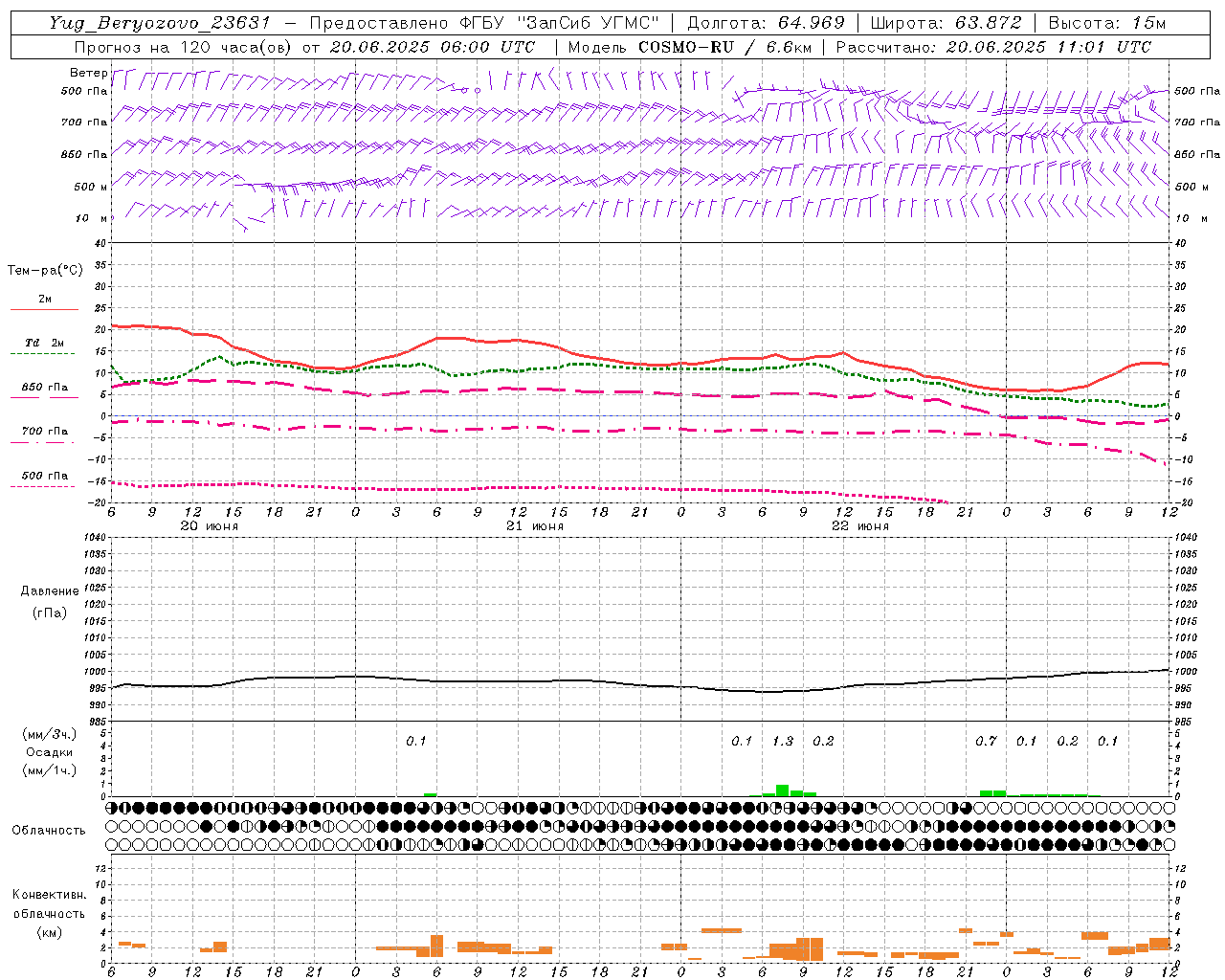
Task: Click the Давление panel label
Action: [x=50, y=591]
